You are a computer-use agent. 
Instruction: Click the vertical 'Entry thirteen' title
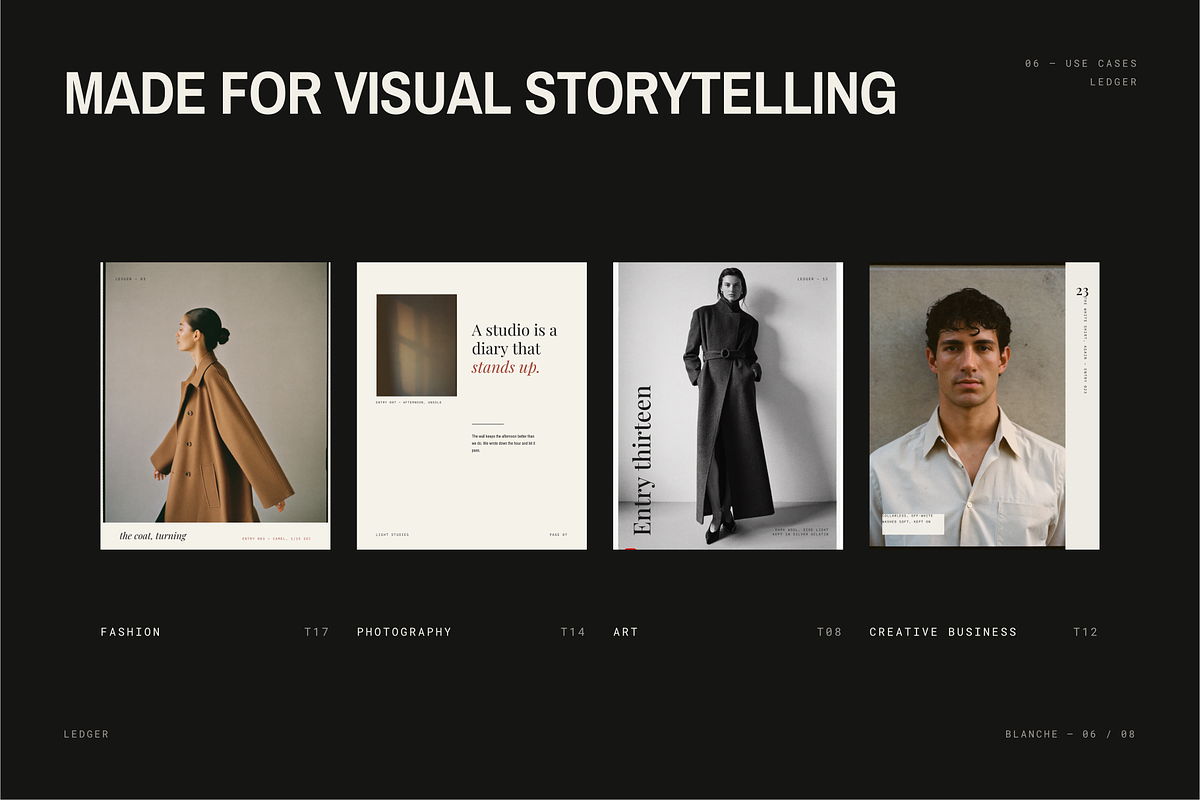pyautogui.click(x=642, y=460)
